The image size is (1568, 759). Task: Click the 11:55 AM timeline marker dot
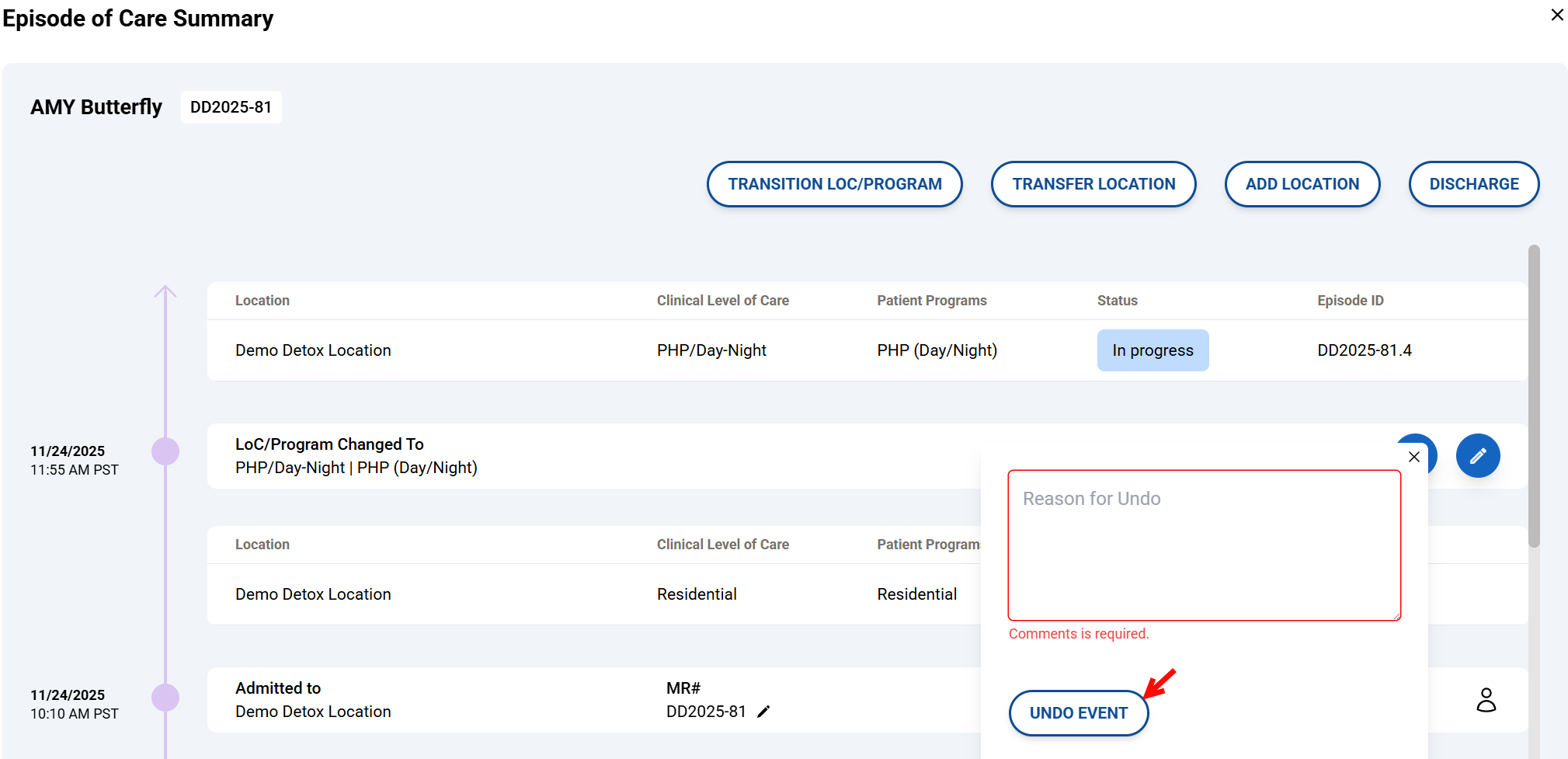(165, 451)
